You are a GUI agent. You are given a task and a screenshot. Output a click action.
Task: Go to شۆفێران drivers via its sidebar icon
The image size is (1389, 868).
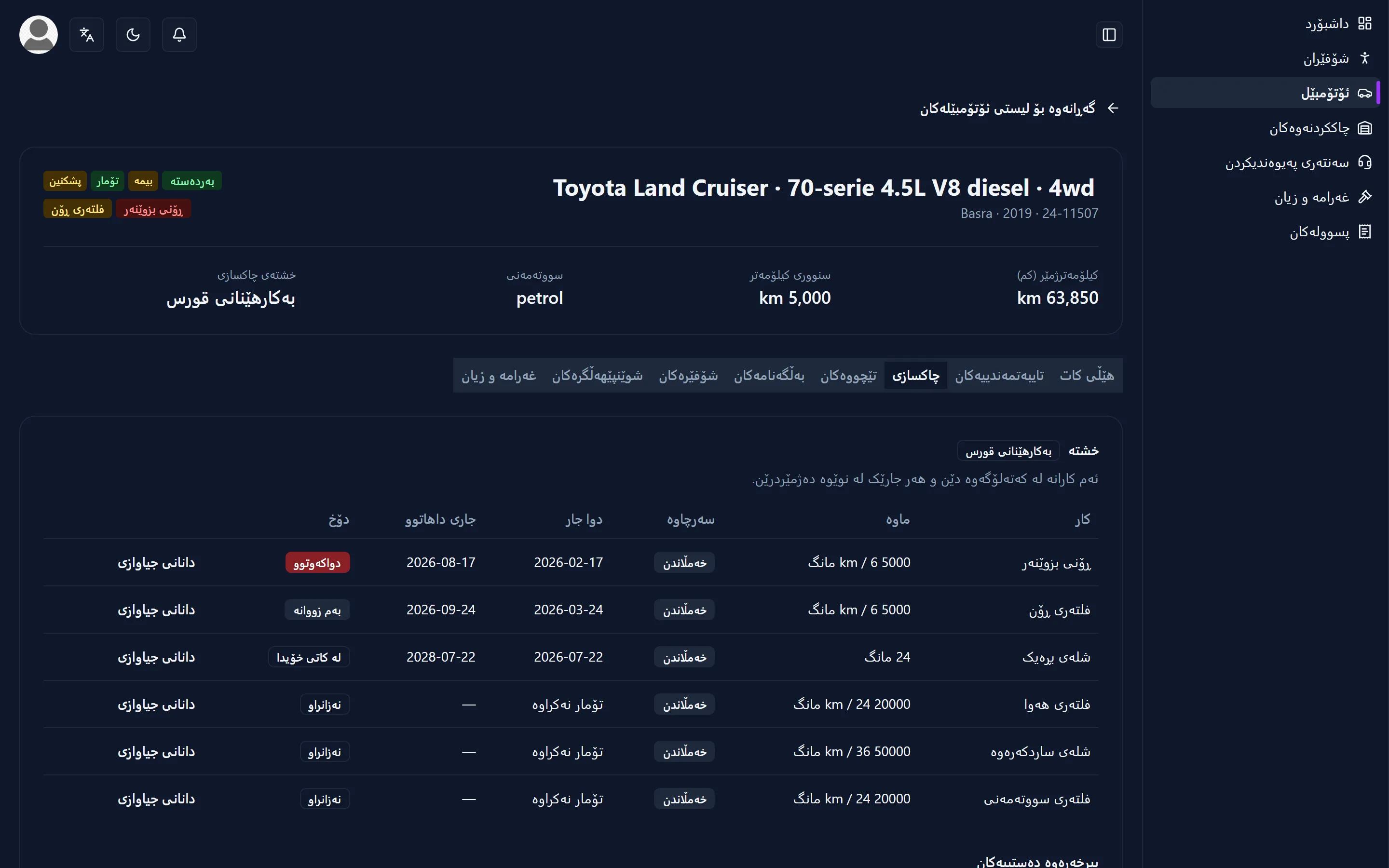coord(1364,58)
